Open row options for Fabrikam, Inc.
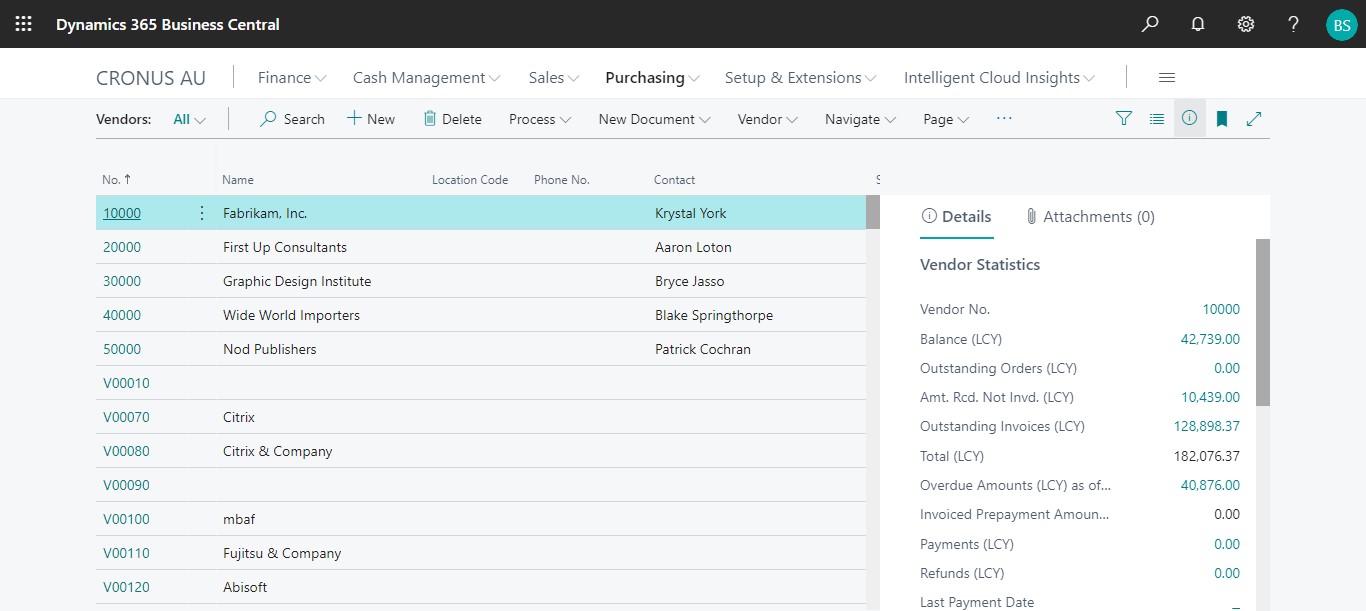1366x611 pixels. coord(202,213)
